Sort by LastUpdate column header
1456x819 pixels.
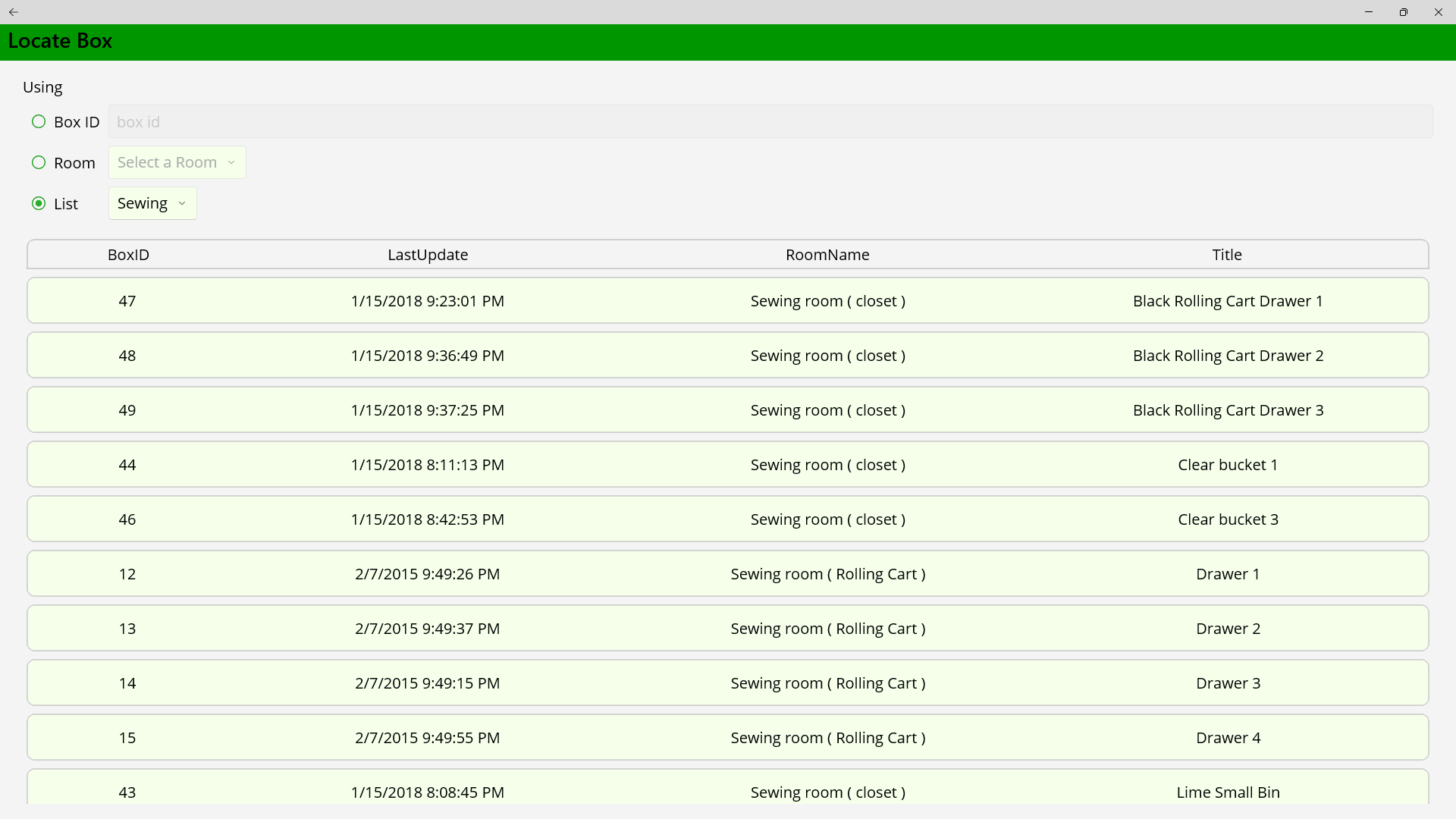point(428,255)
